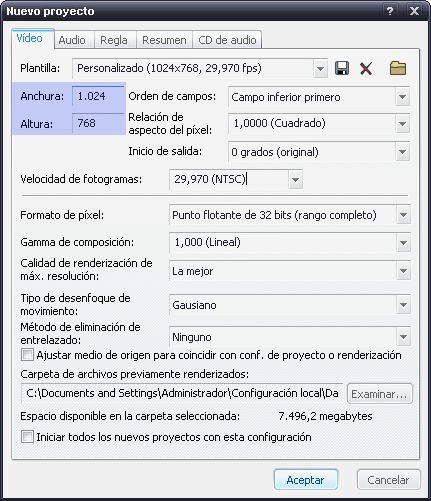This screenshot has width=431, height=501.
Task: Click the Aceptar button
Action: coord(306,480)
